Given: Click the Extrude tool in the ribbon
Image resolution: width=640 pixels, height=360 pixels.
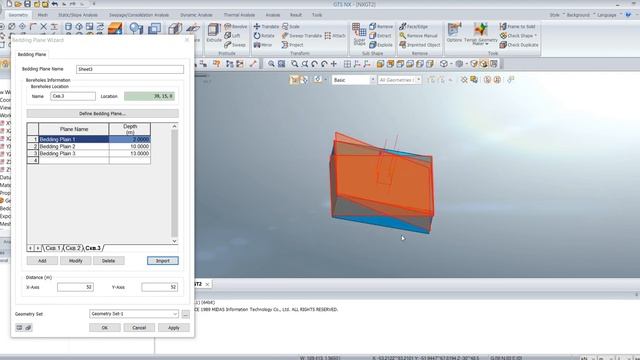Looking at the screenshot, I should pyautogui.click(x=214, y=33).
